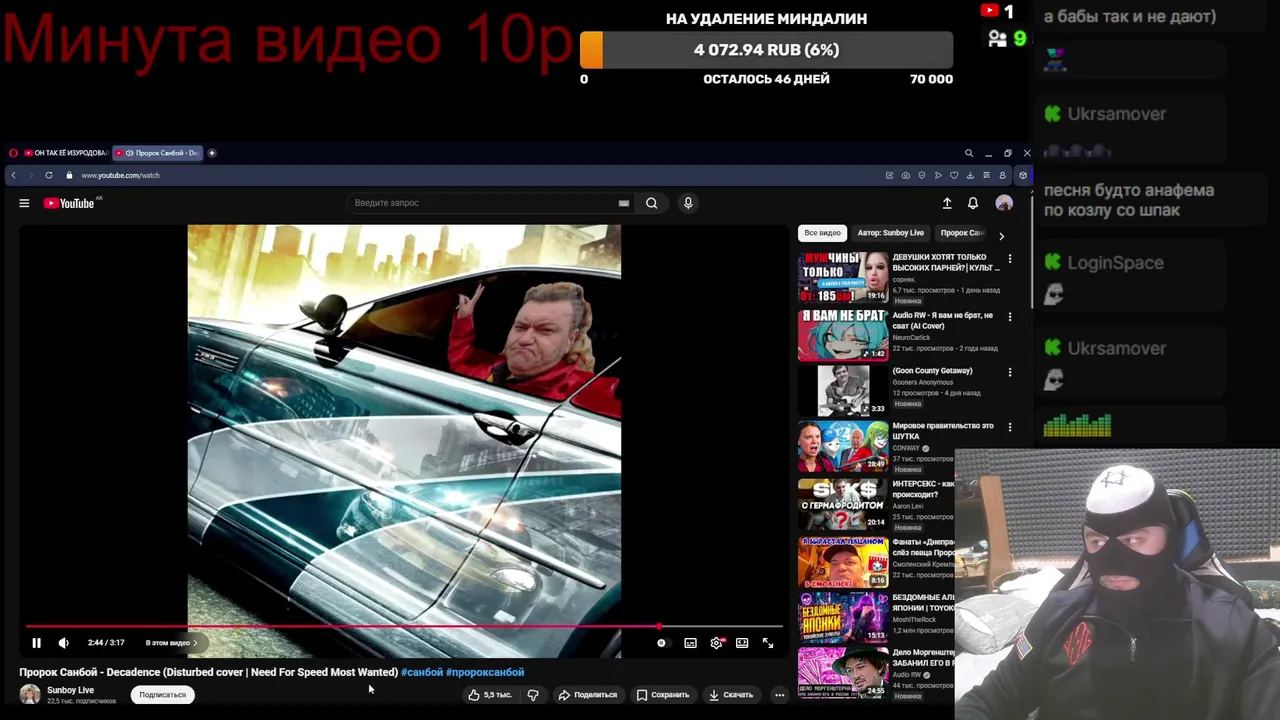Switch to the 'ОН ТАК ЕЁ ИЗУРОДОВАЛ' tab
The height and width of the screenshot is (720, 1280).
(65, 153)
